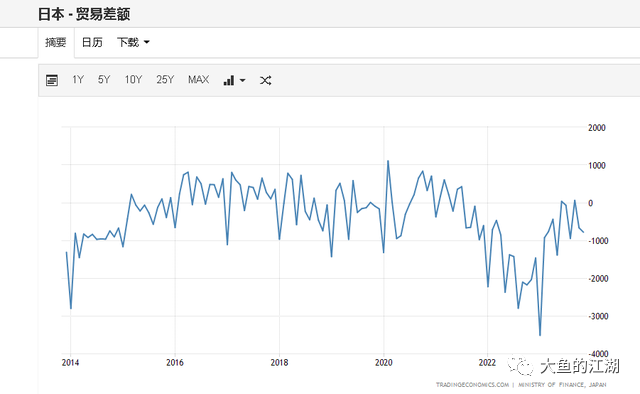The image size is (640, 394).
Task: Click the 2000 y-axis value
Action: [x=597, y=128]
